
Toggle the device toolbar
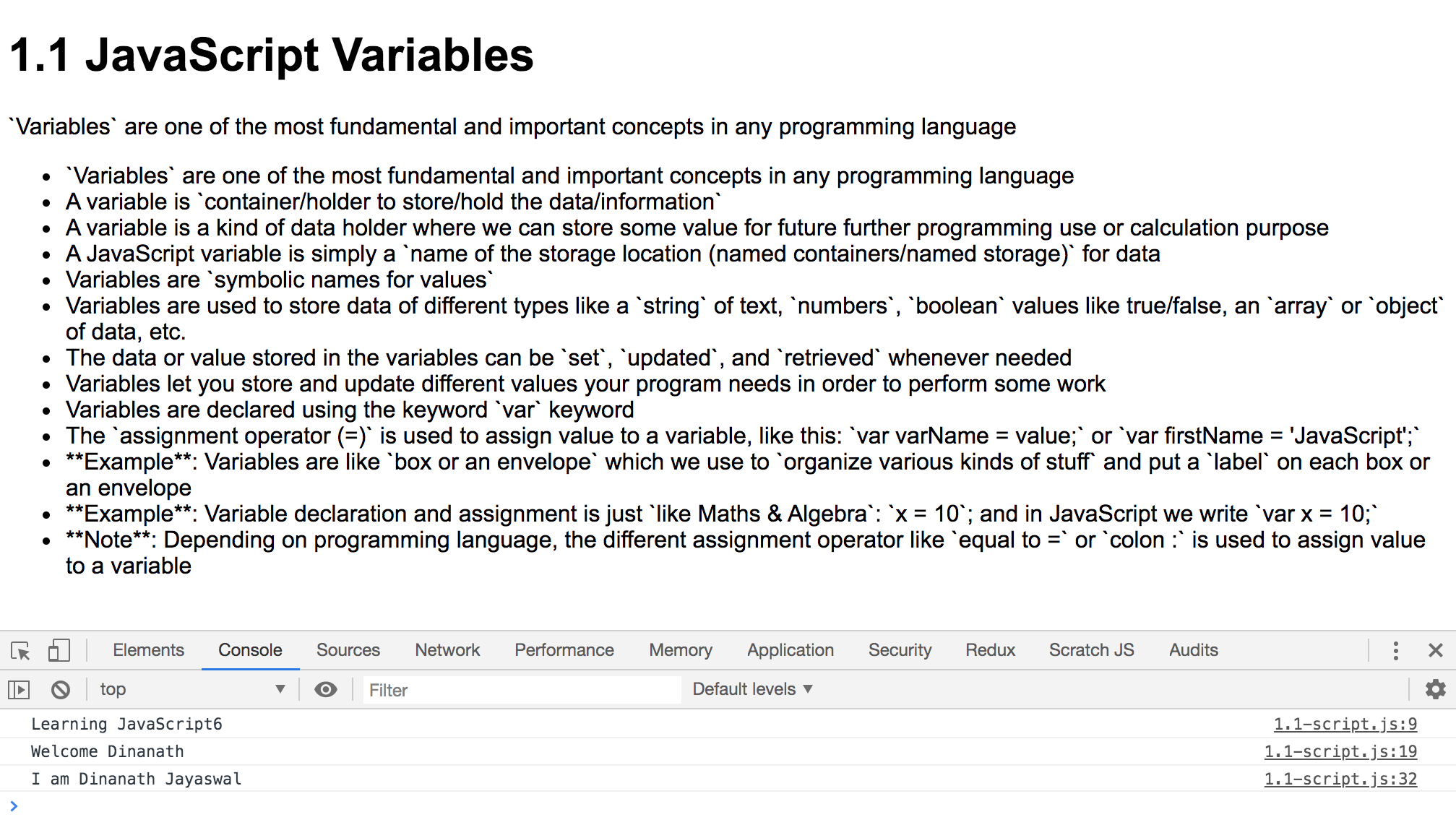tap(58, 649)
